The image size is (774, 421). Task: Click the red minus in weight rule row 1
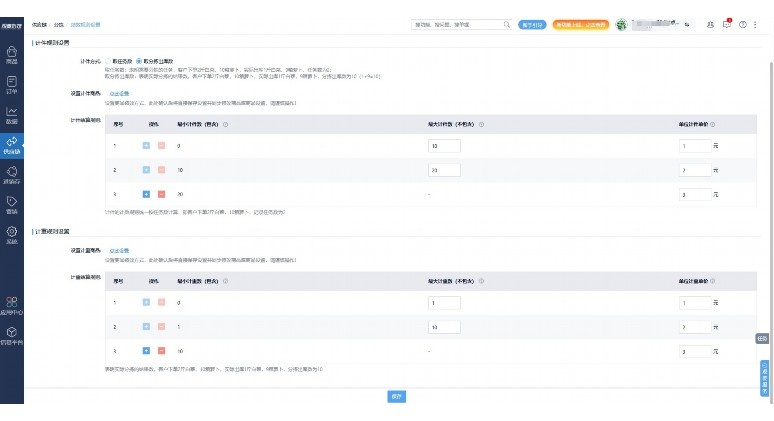pos(161,302)
